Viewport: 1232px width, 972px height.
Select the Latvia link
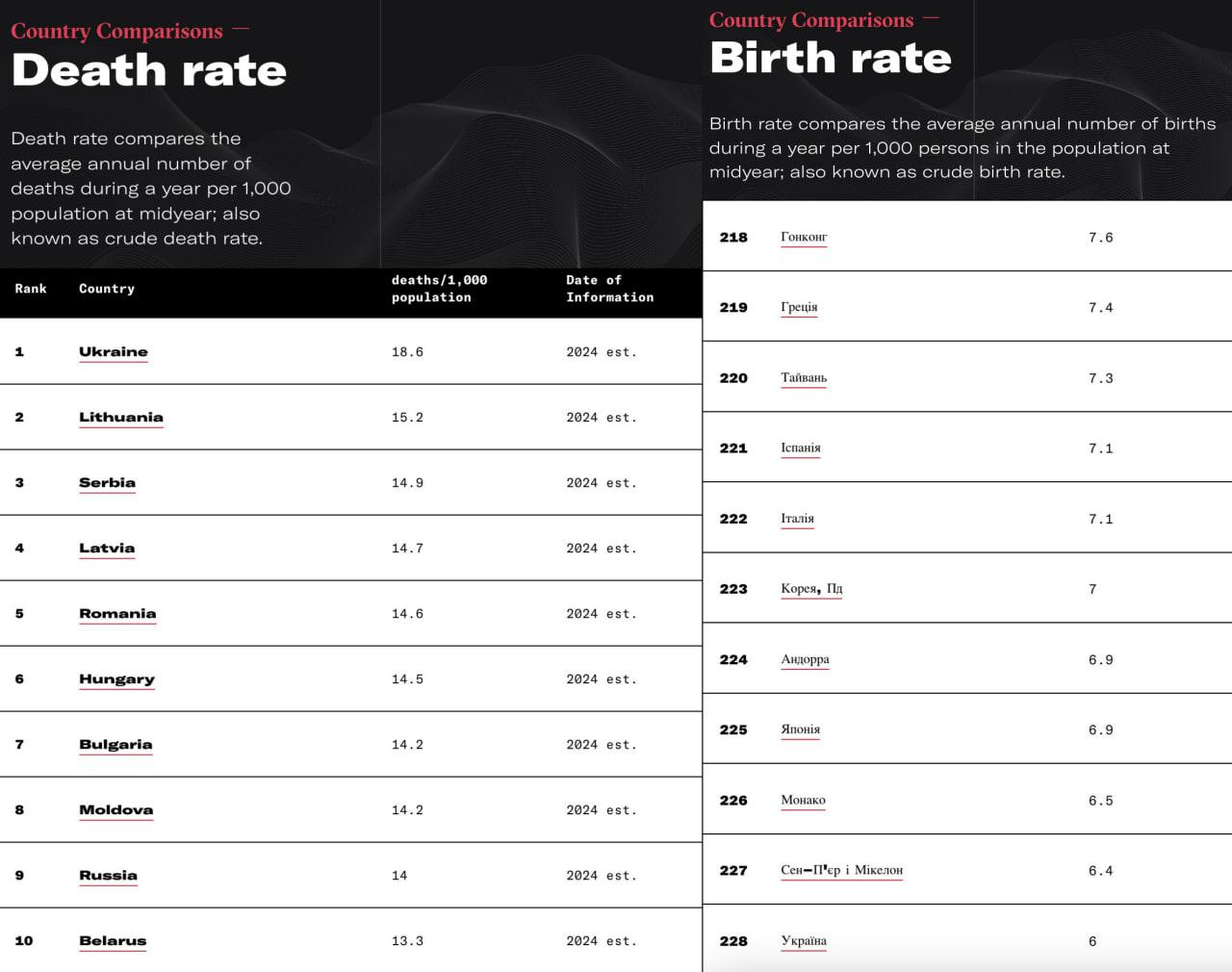point(107,549)
